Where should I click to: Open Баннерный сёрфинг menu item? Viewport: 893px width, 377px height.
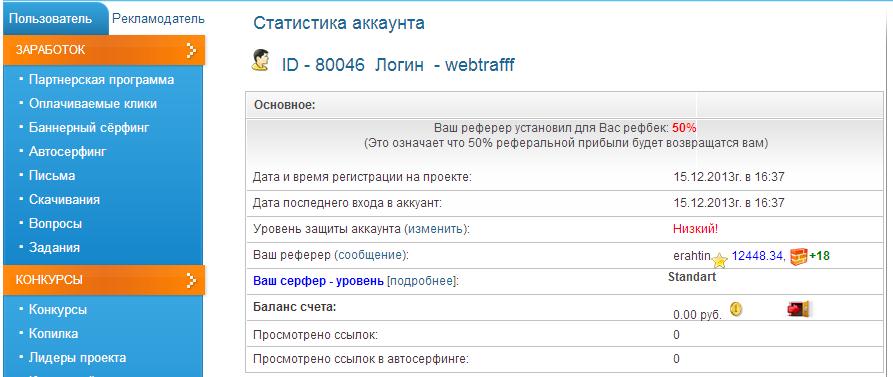point(89,128)
